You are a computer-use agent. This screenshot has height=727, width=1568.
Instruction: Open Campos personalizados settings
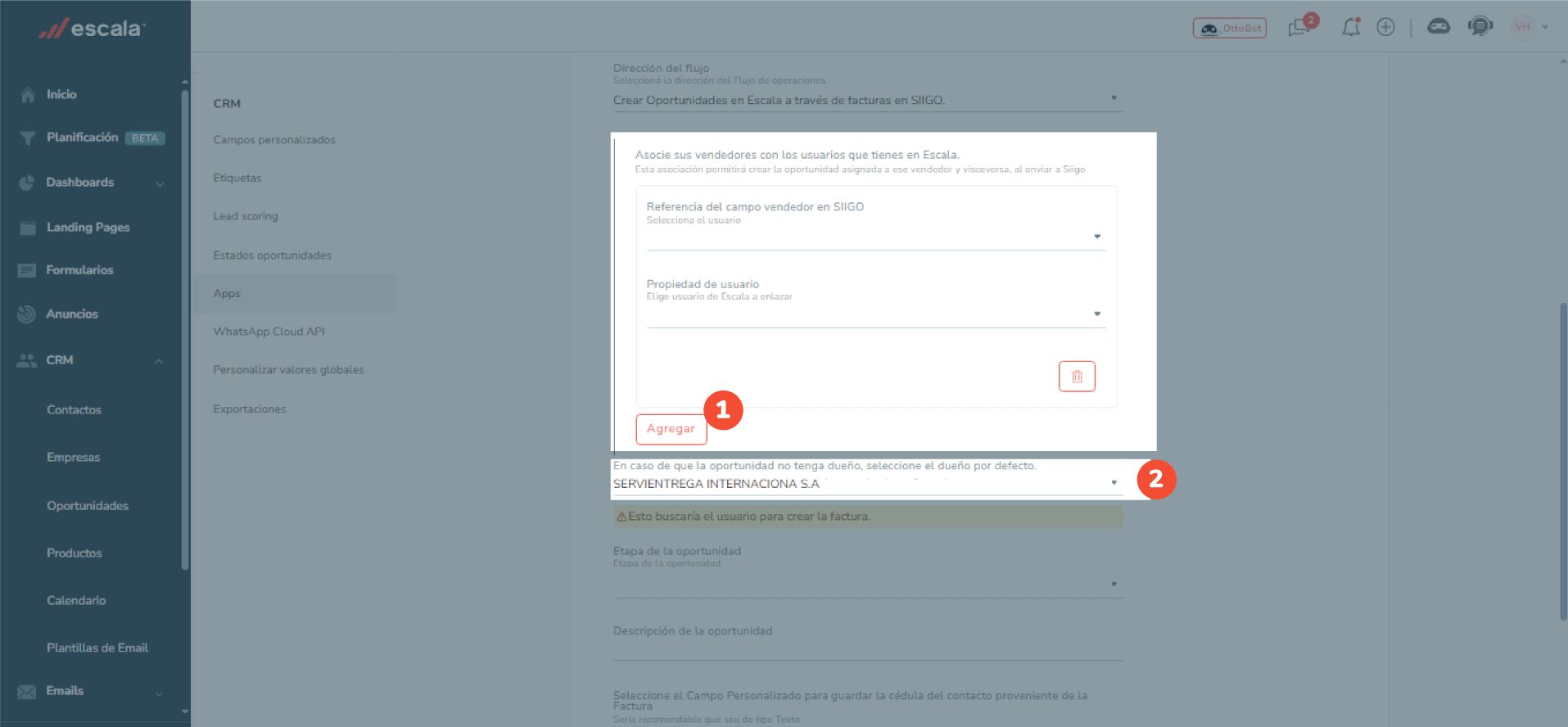274,140
